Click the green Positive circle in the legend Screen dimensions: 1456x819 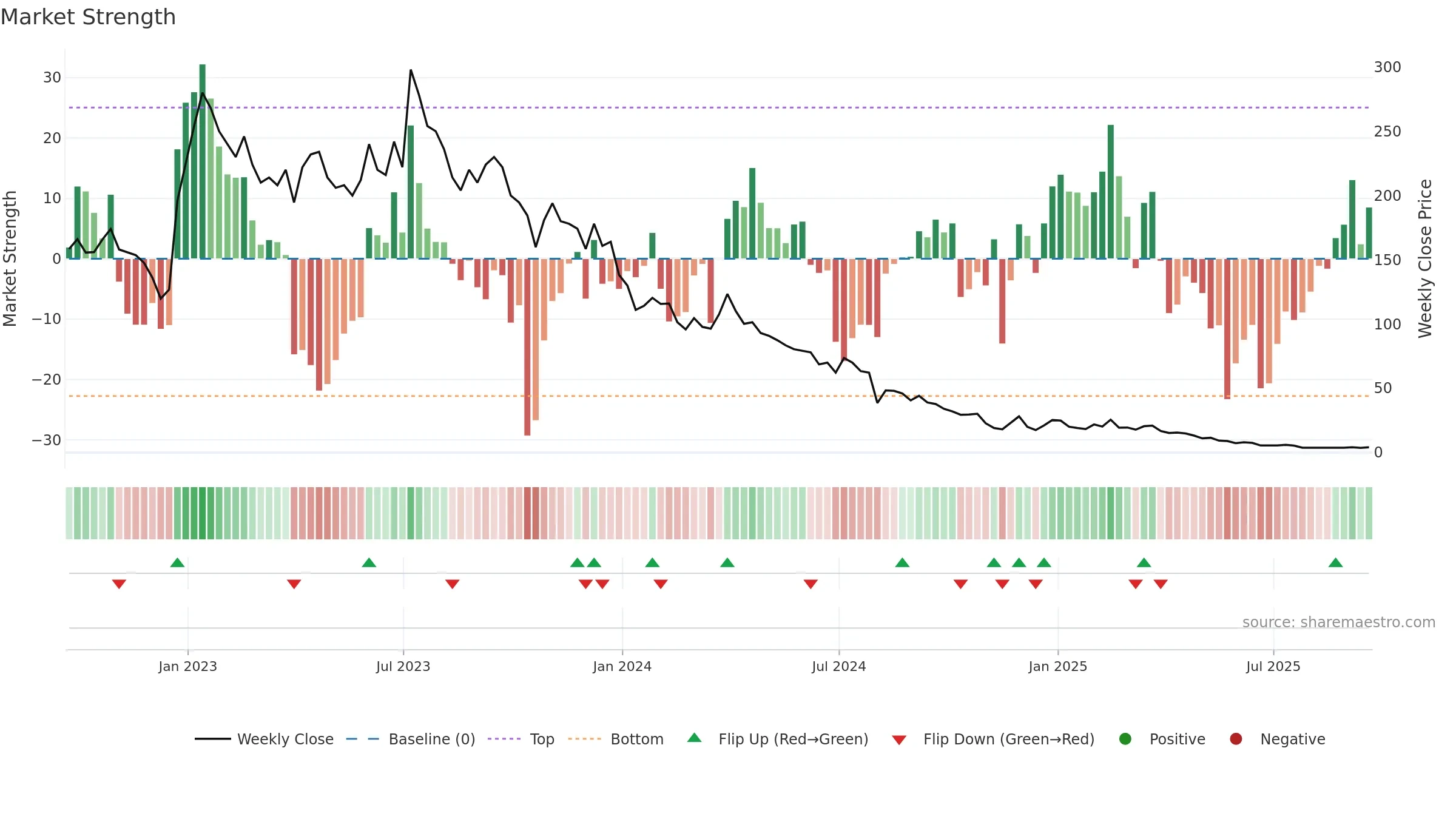click(1125, 739)
